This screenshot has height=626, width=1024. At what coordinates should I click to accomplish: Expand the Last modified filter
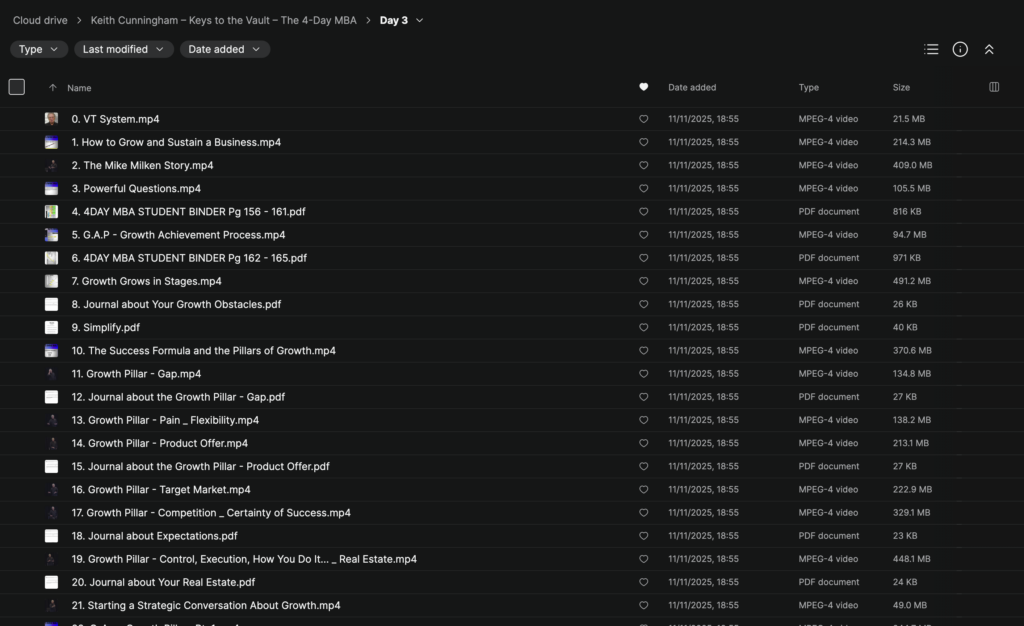point(123,49)
